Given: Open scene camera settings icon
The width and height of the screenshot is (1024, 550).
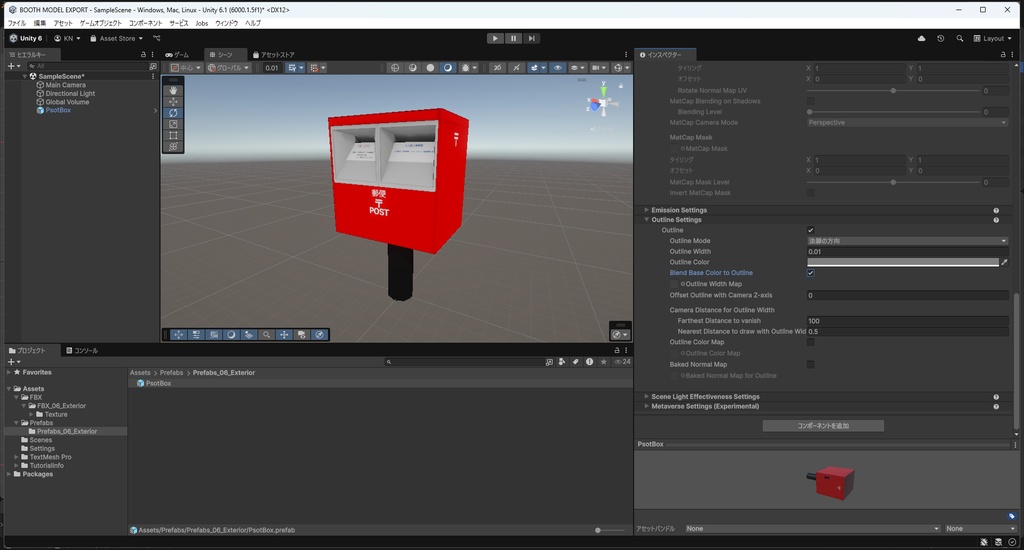Looking at the screenshot, I should click(x=598, y=67).
